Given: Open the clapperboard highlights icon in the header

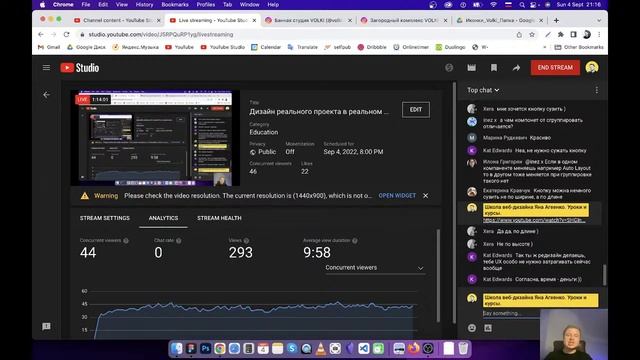Looking at the screenshot, I should [x=471, y=68].
